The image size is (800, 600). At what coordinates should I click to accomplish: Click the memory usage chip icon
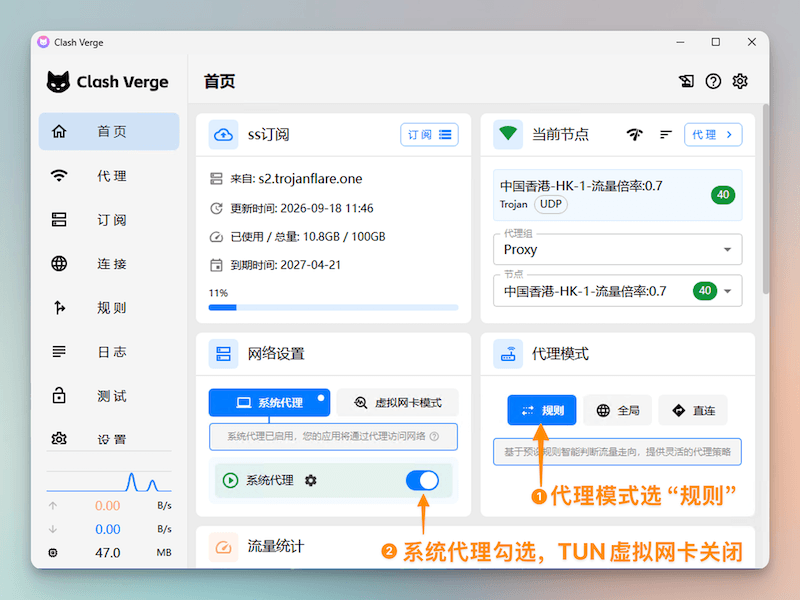point(53,553)
